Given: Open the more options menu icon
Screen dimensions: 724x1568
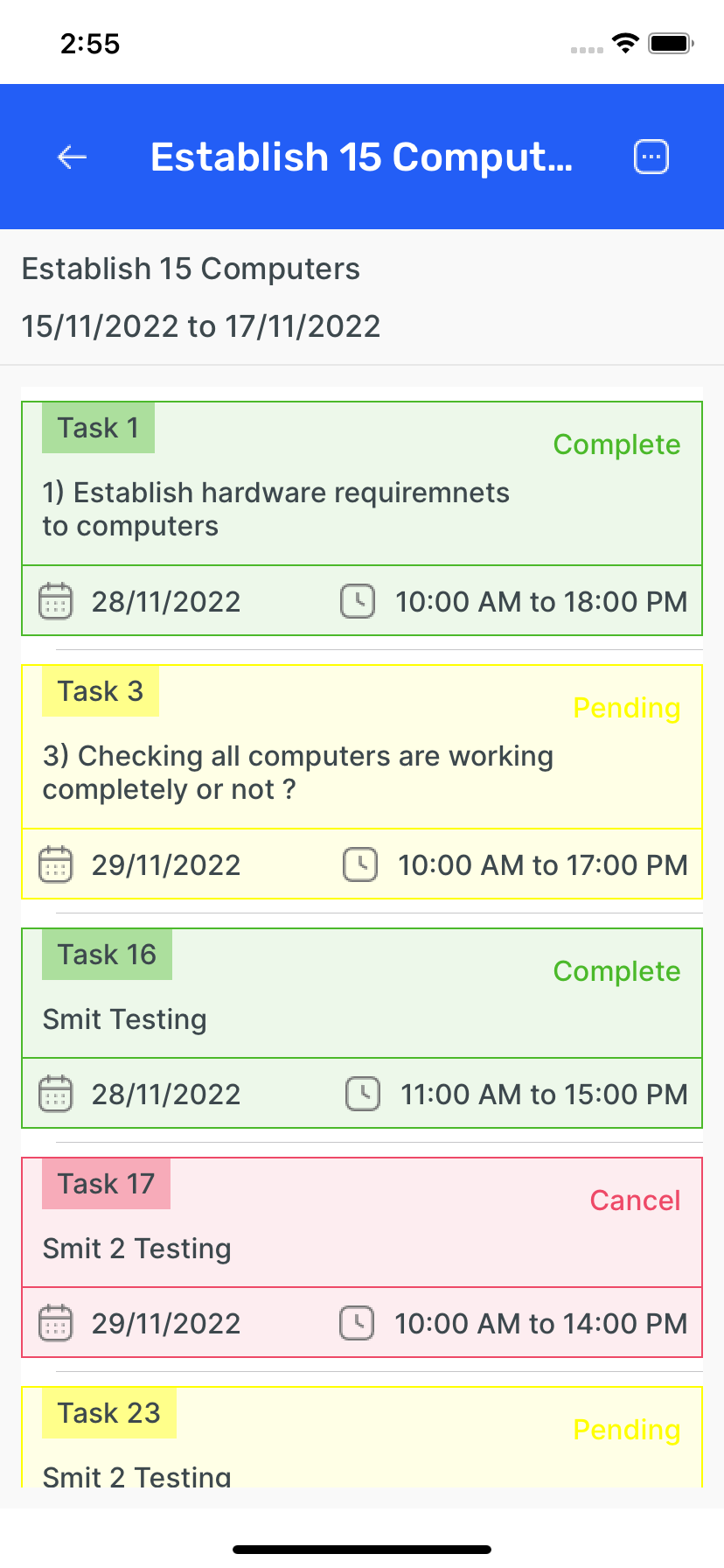Looking at the screenshot, I should pos(651,157).
